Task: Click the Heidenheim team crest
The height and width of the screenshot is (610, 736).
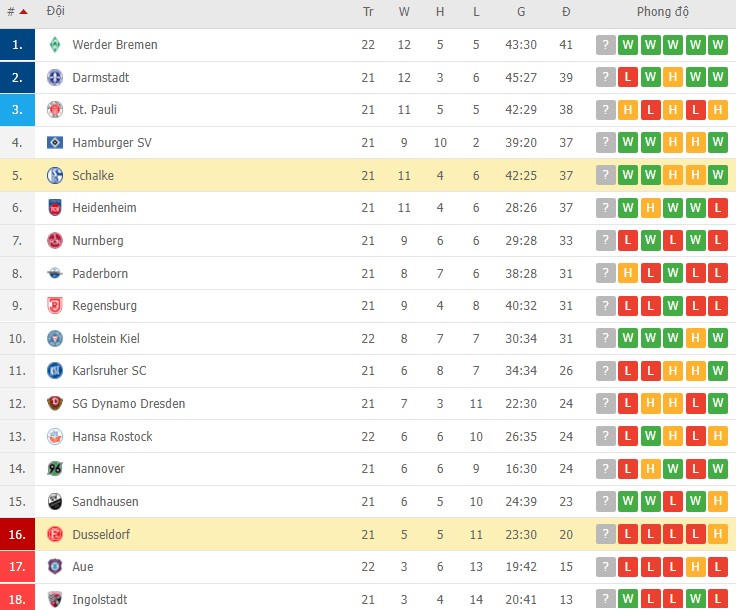Action: click(55, 208)
